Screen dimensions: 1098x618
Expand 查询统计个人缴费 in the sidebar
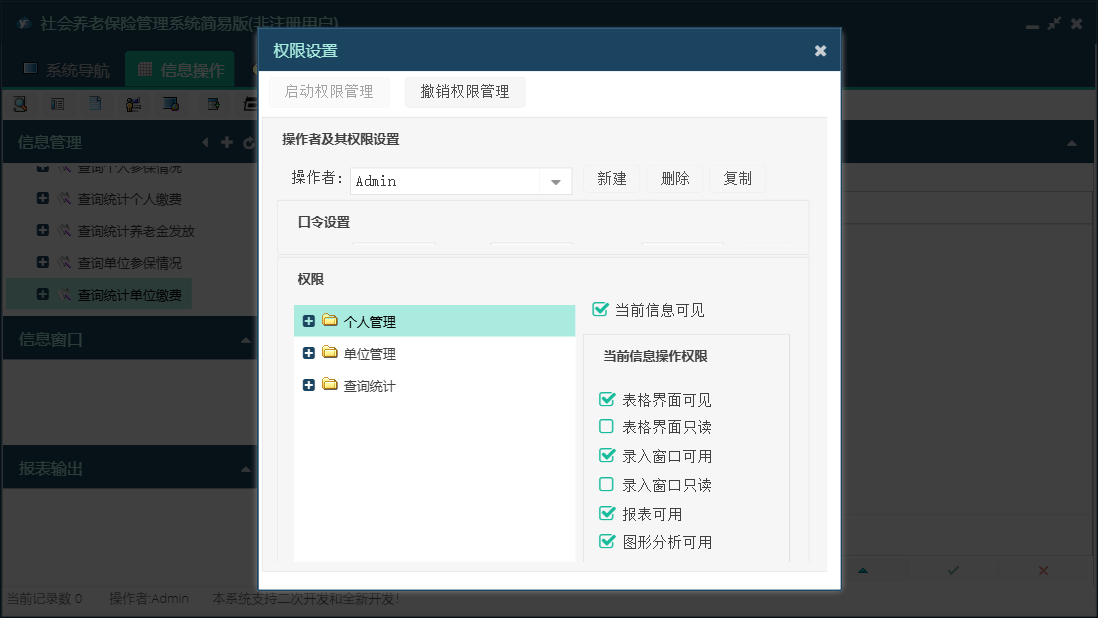coord(43,199)
